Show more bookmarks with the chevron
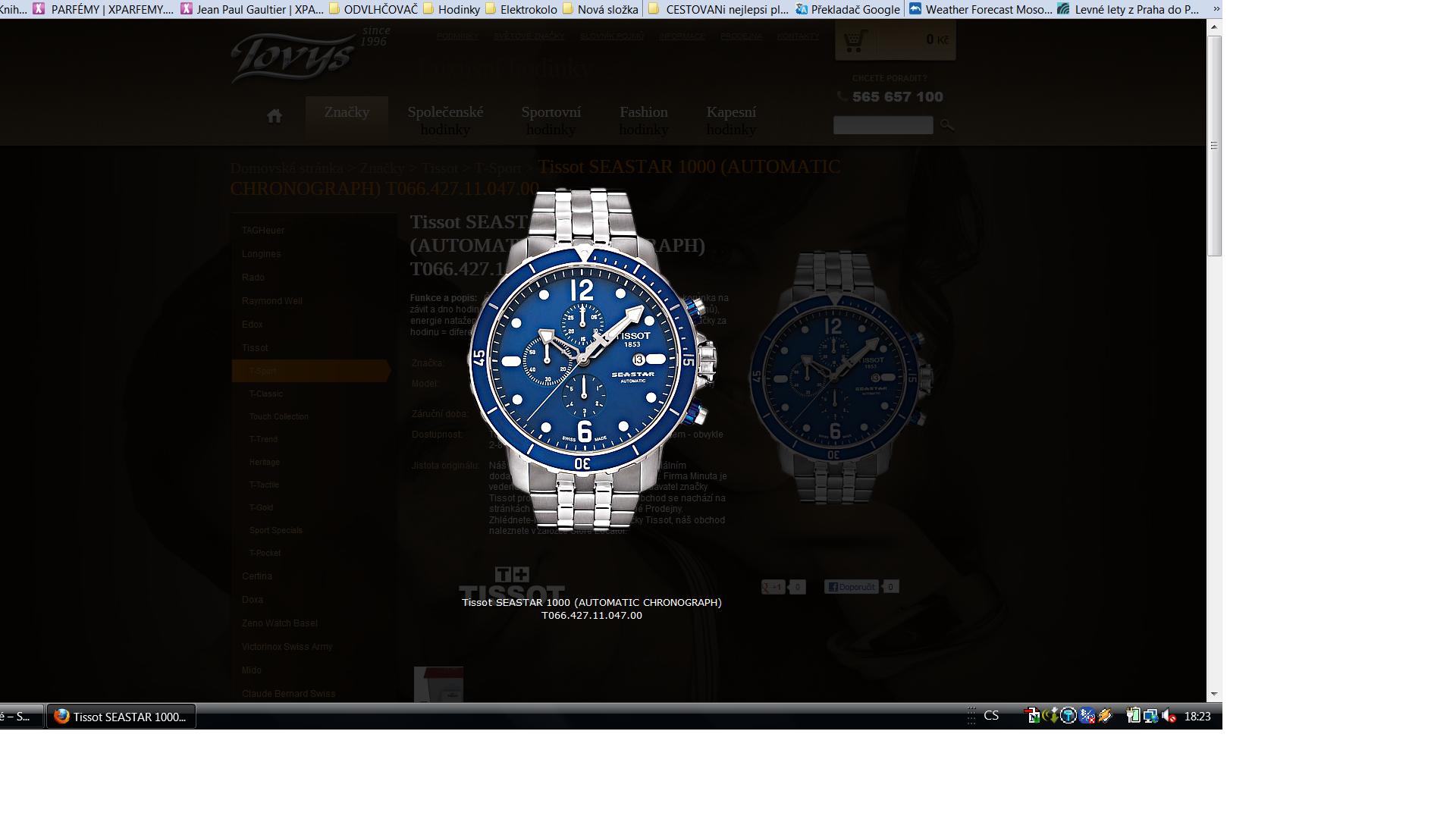1456x819 pixels. 1216,9
